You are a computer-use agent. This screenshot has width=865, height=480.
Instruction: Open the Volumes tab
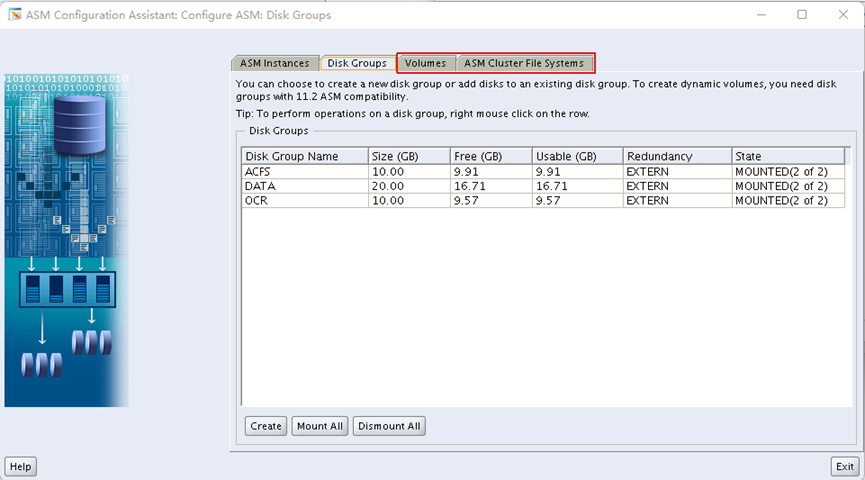click(x=425, y=63)
